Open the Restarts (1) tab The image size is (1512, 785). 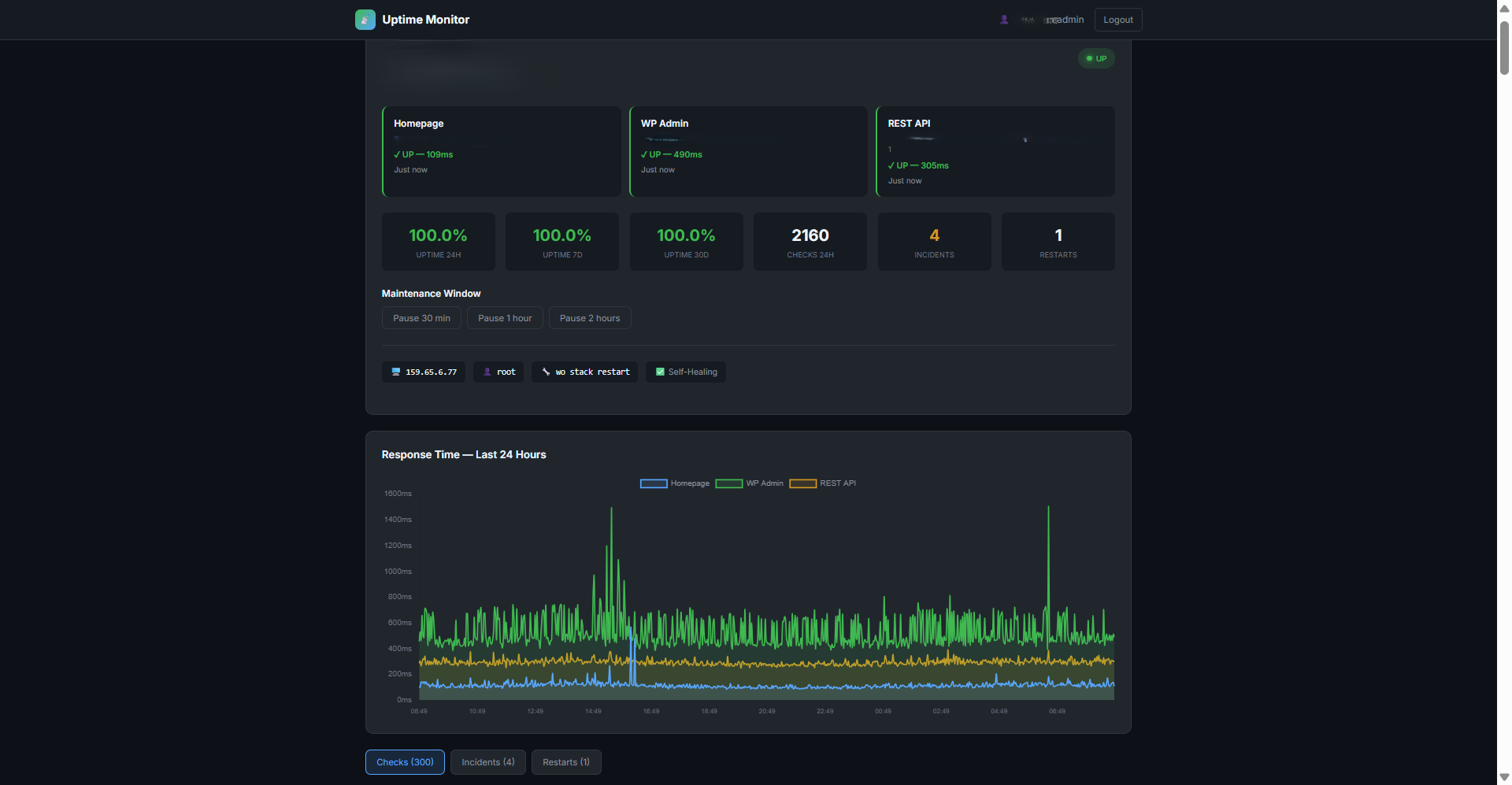tap(566, 762)
